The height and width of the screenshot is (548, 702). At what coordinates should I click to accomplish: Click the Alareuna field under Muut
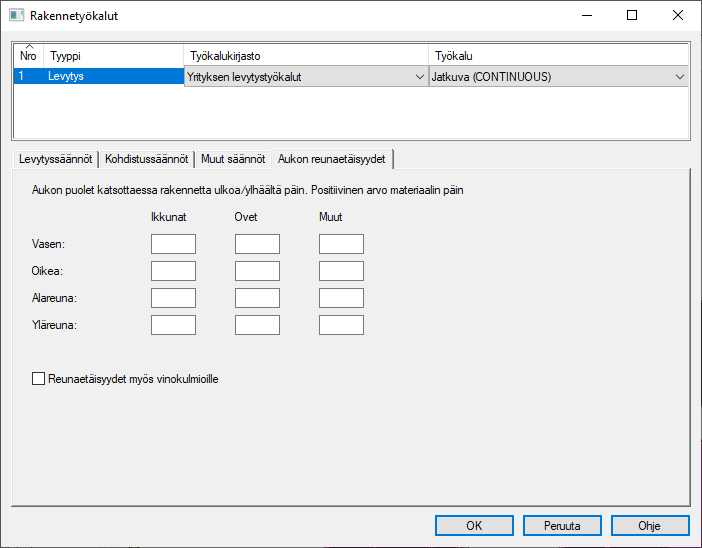click(341, 298)
